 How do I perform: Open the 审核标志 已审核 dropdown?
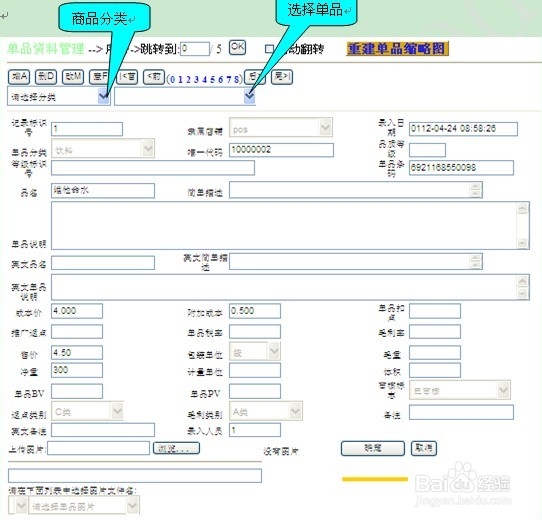(x=460, y=390)
